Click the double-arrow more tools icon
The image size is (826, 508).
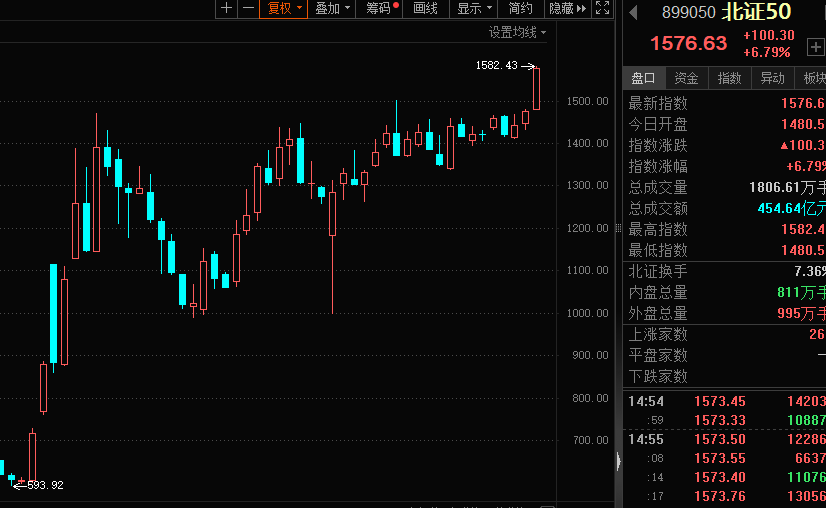point(583,9)
